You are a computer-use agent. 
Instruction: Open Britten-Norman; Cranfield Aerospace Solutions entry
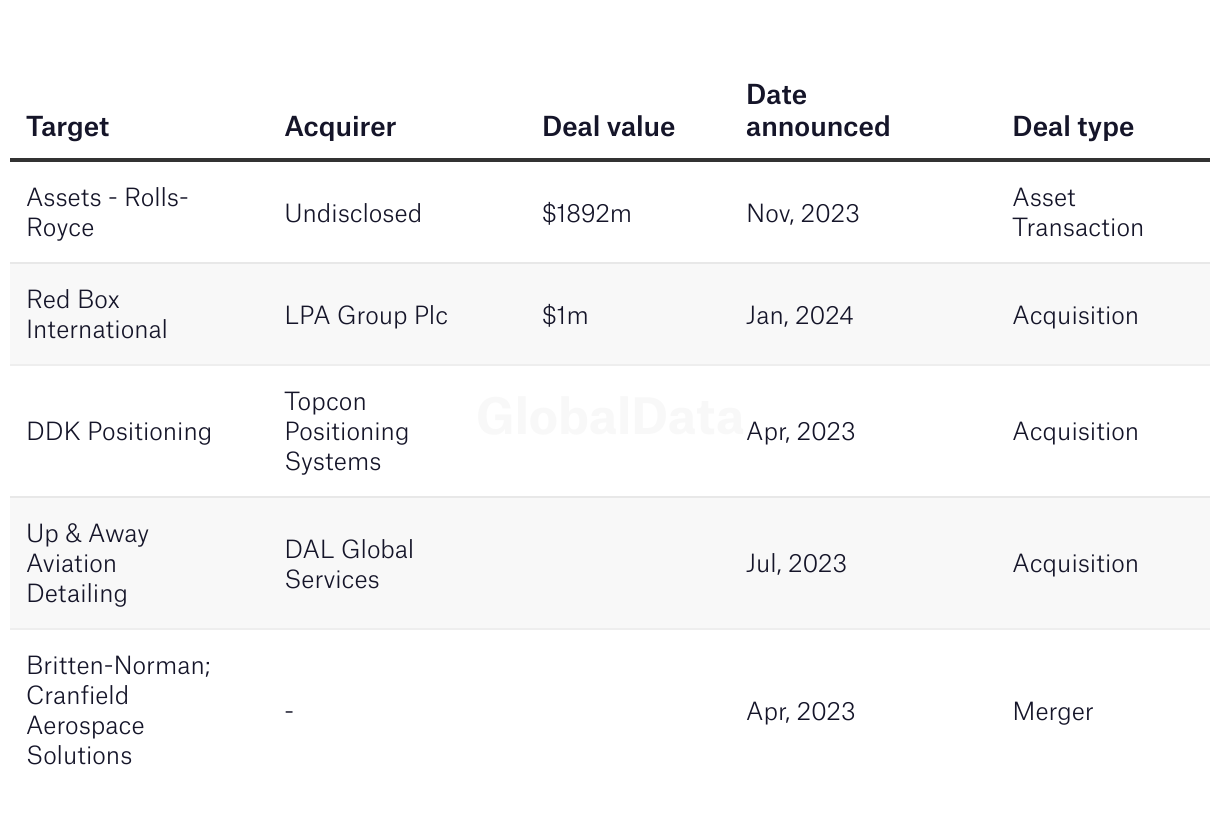tap(118, 710)
